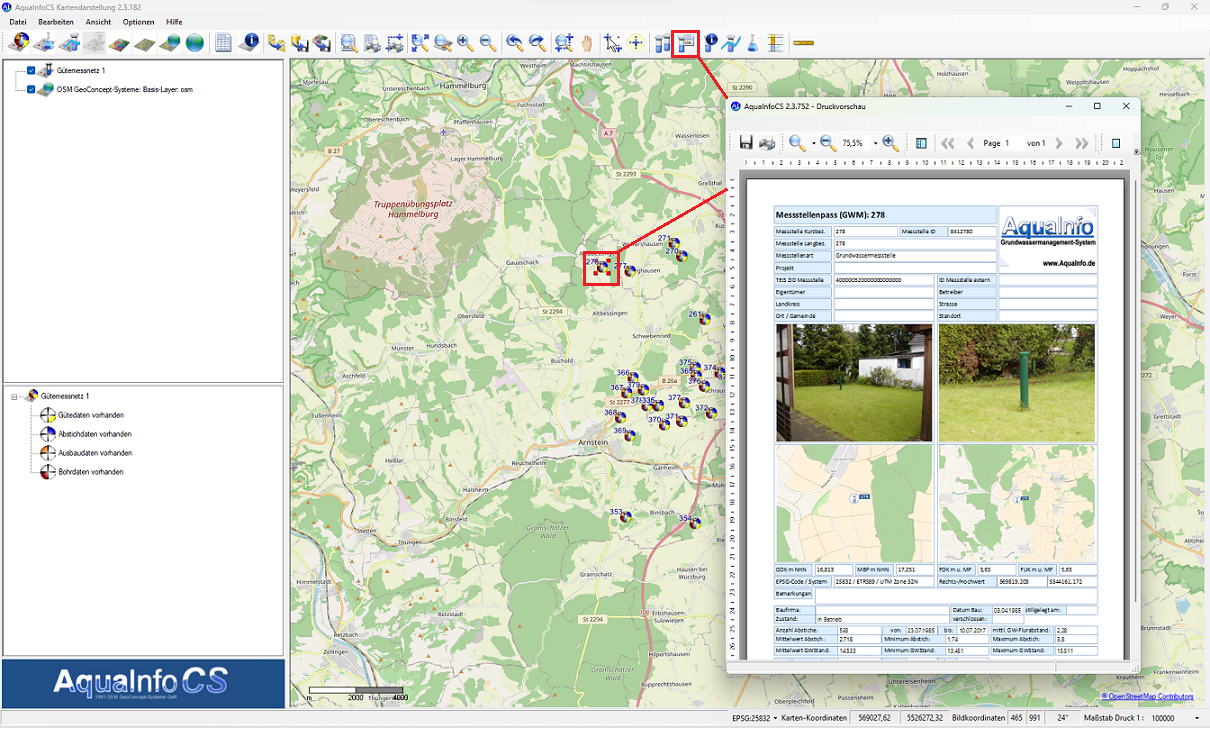Click the Messstellenpass (GWM): 278 heading
This screenshot has height=729, width=1210.
click(x=831, y=214)
